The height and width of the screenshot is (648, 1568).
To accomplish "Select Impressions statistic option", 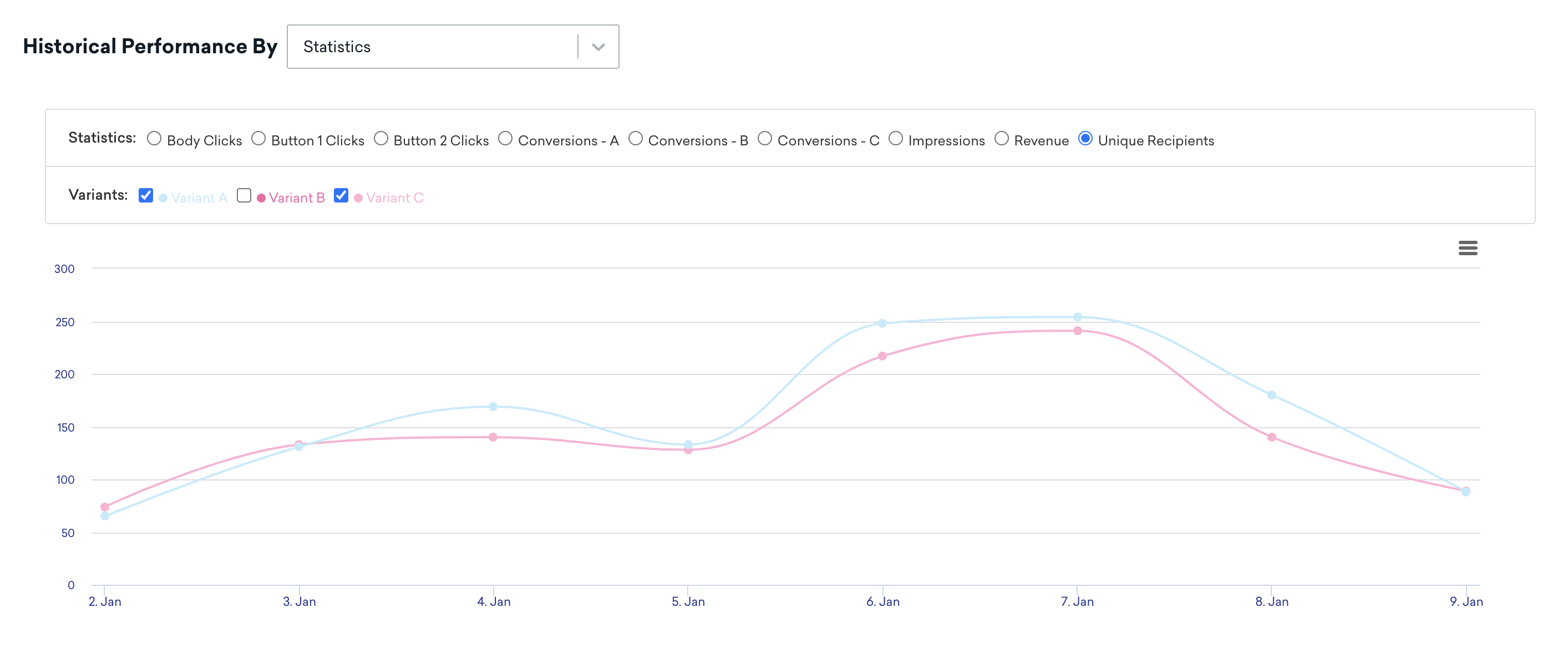I will click(x=894, y=139).
